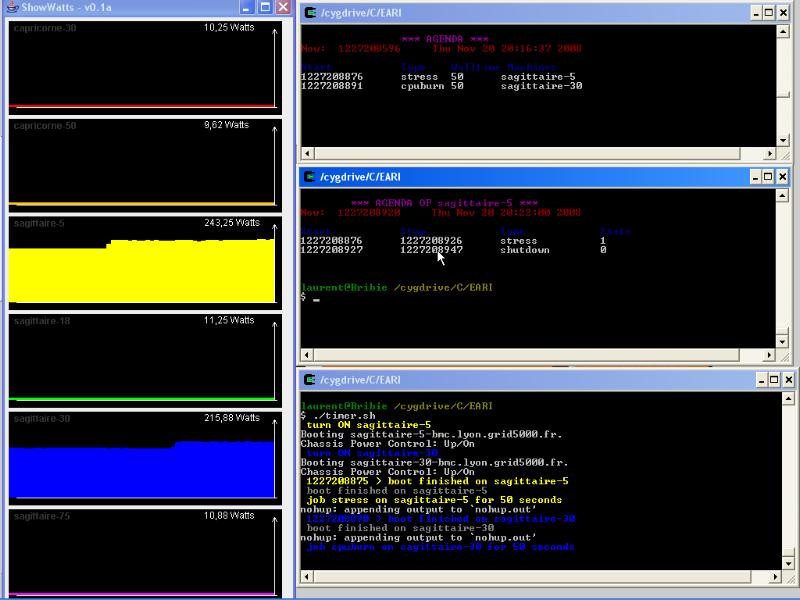Click 'job stress on sagittaire-5 for 50 seconds' line
Viewport: 800px width, 600px height.
(x=434, y=500)
